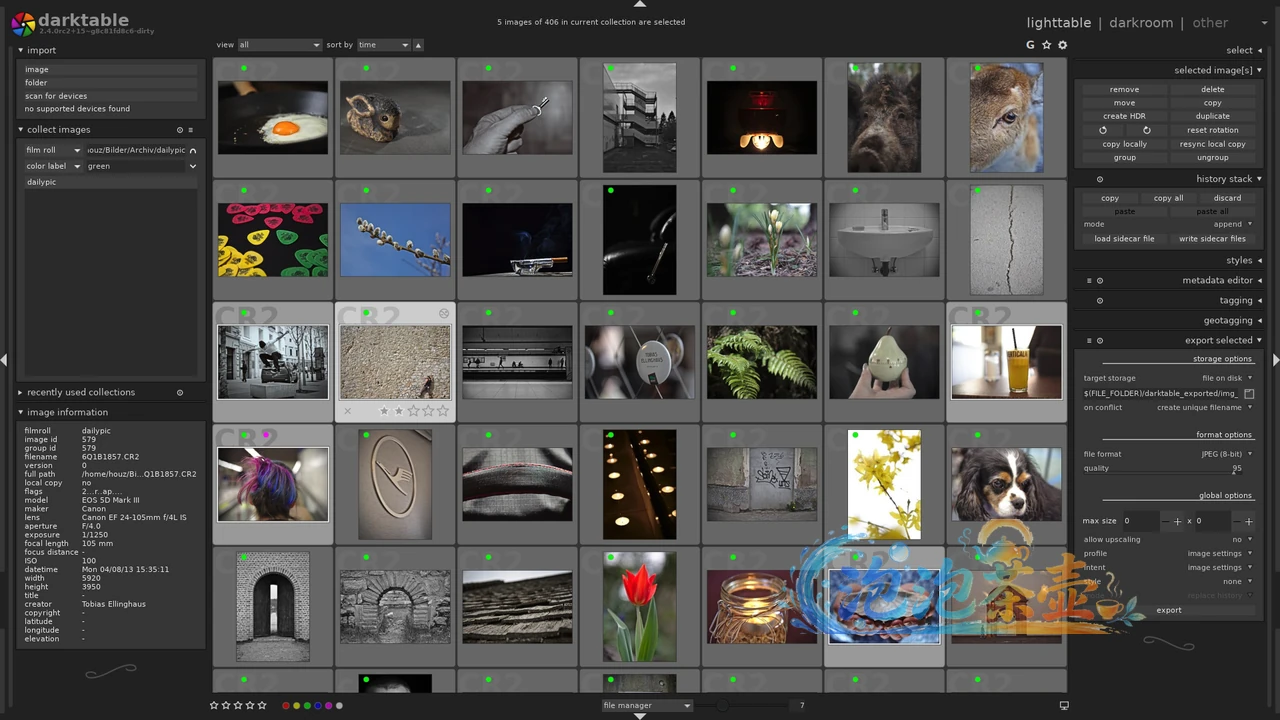1280x720 pixels.
Task: Open the 'file manager' layout dropdown
Action: pyautogui.click(x=647, y=706)
